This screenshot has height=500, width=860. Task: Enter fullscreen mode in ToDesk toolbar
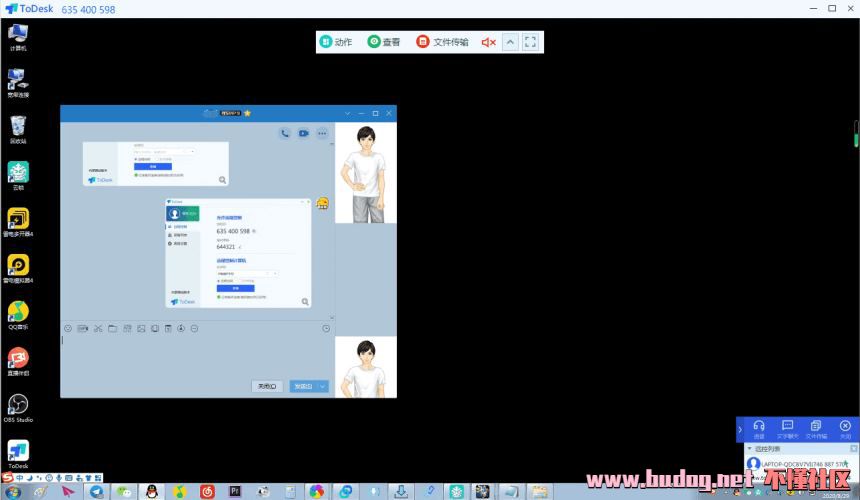click(530, 42)
